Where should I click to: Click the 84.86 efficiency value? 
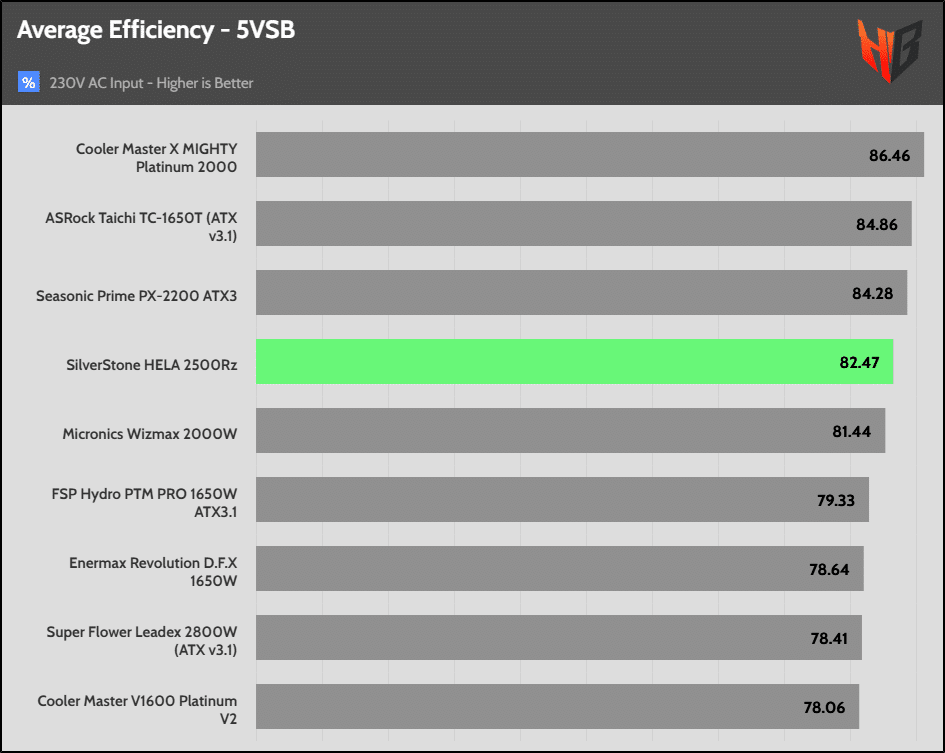point(877,225)
